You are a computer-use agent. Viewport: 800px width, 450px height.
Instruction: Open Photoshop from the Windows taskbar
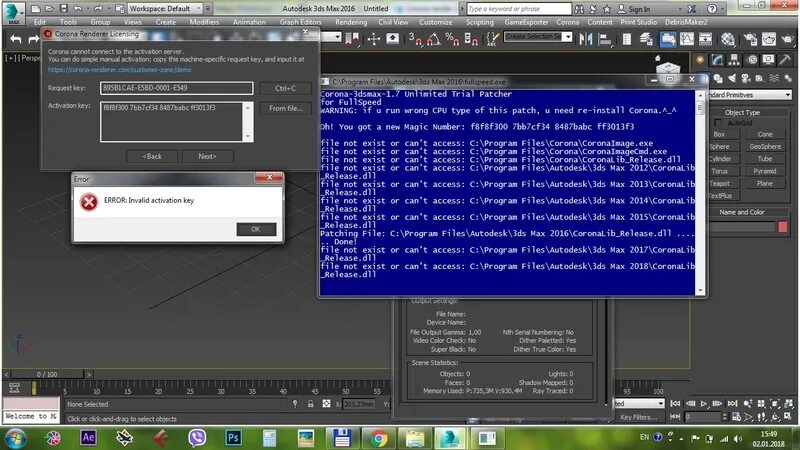(233, 438)
